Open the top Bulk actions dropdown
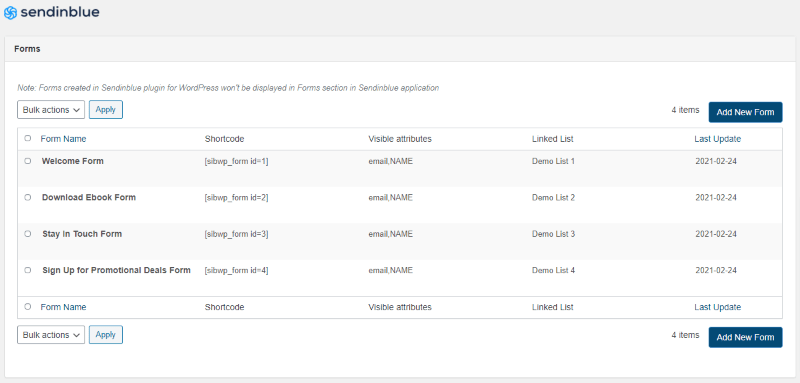 [51, 110]
